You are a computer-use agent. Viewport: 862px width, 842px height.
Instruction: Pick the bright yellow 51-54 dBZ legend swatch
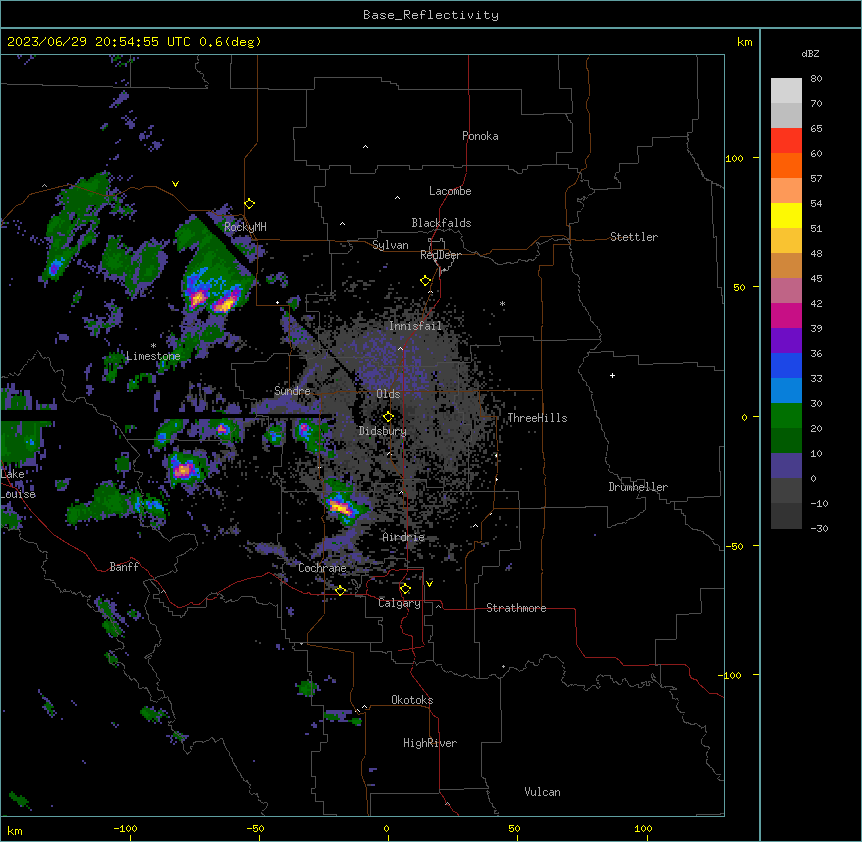[786, 216]
